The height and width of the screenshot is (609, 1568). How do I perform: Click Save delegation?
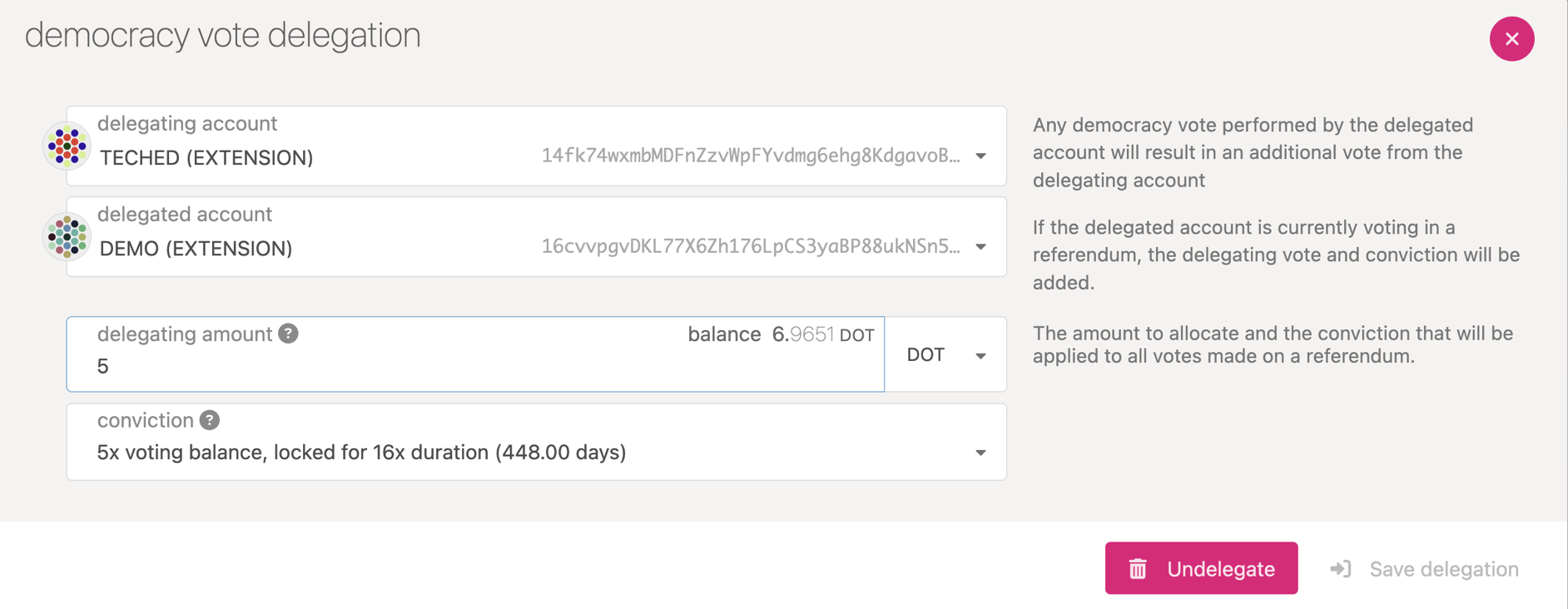(x=1425, y=569)
